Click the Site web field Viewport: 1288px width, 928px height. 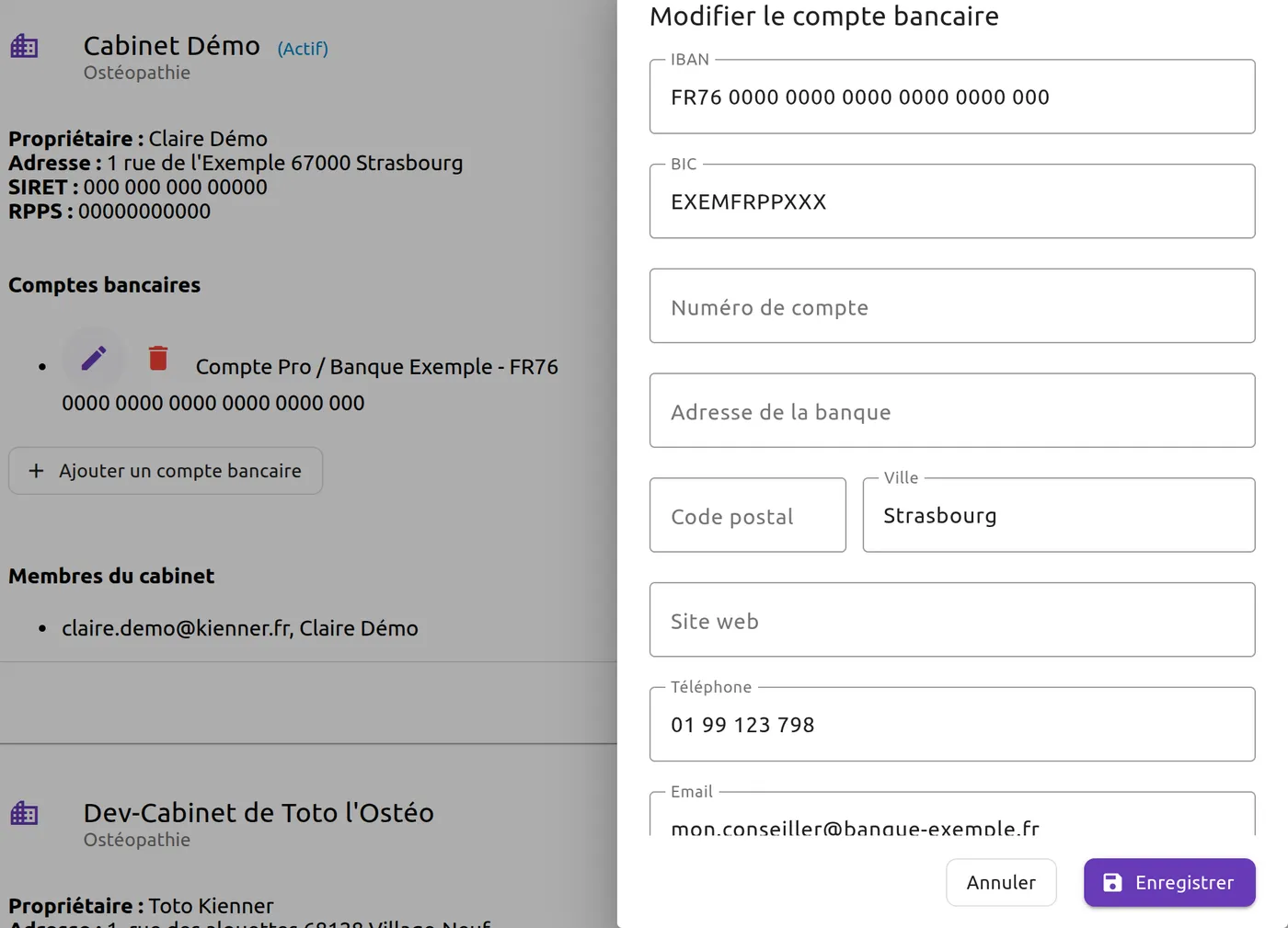point(952,620)
